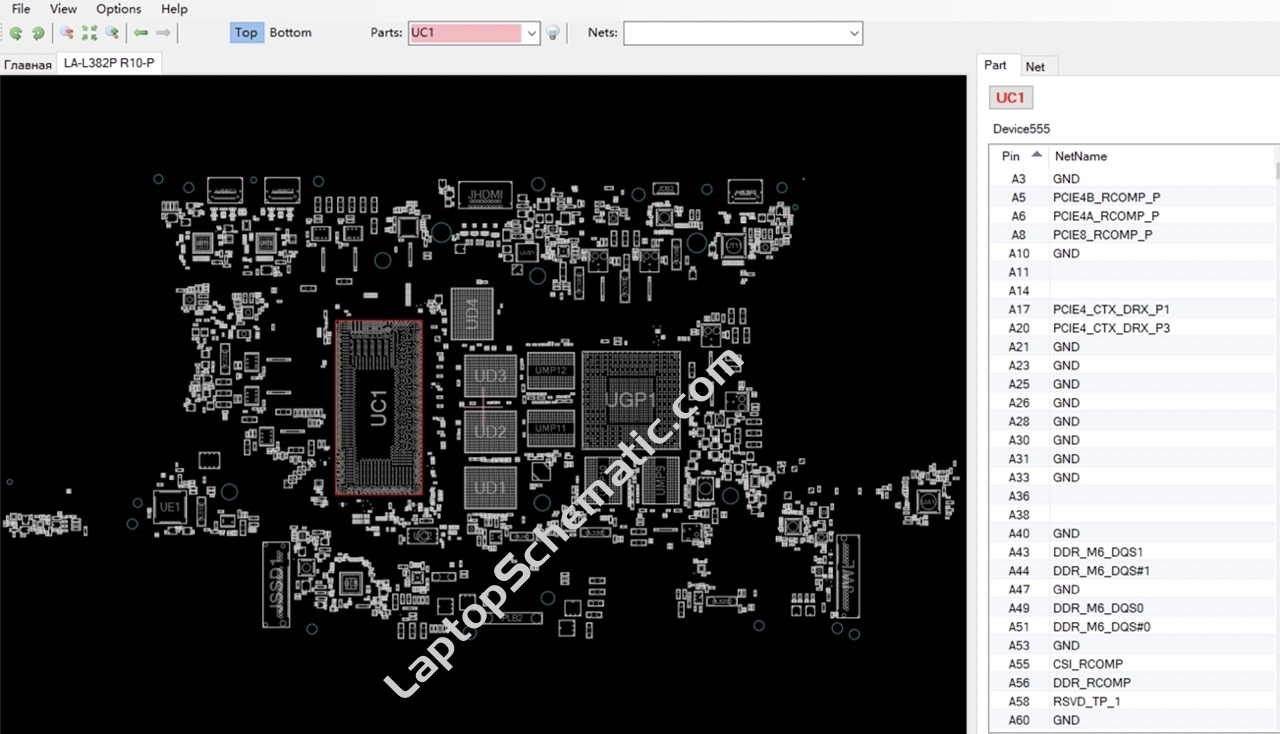The height and width of the screenshot is (734, 1280).
Task: Select pin A58 RSVD_TP_1 row
Action: 1132,701
